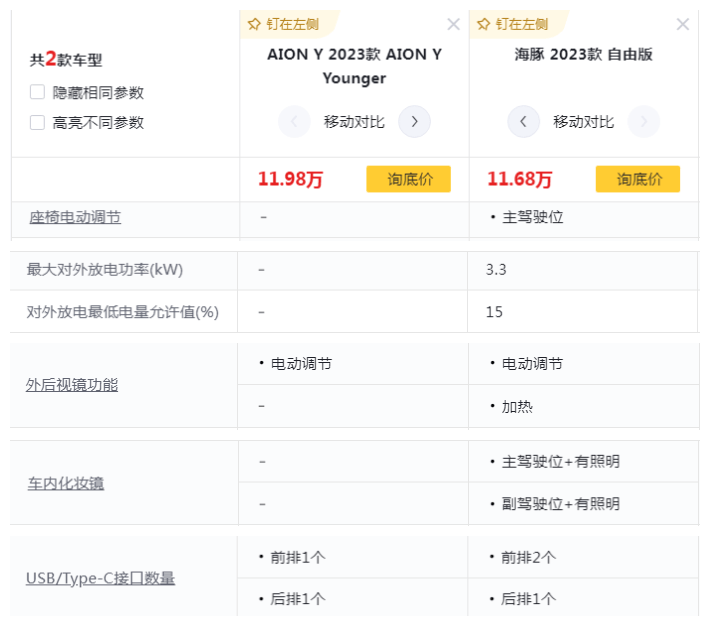710x626 pixels.
Task: Click 钉在左侧 label above 海豚
Action: (522, 24)
